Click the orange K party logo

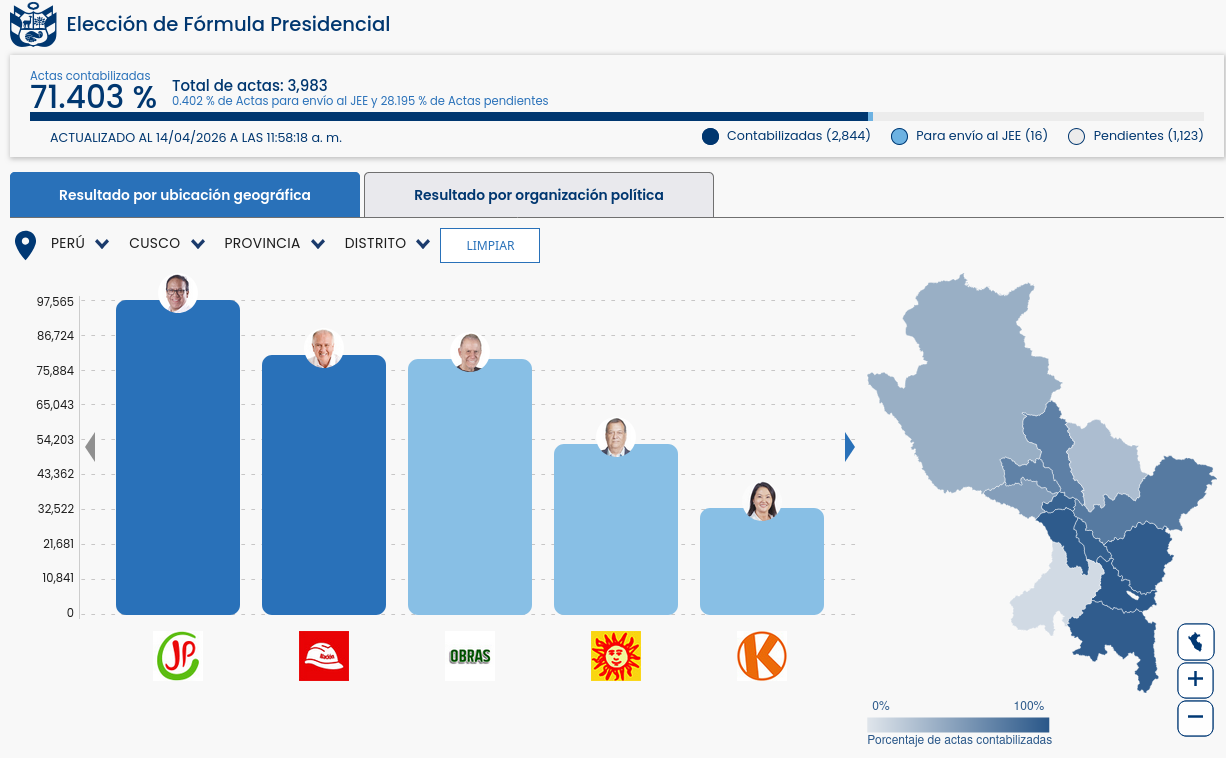(762, 656)
